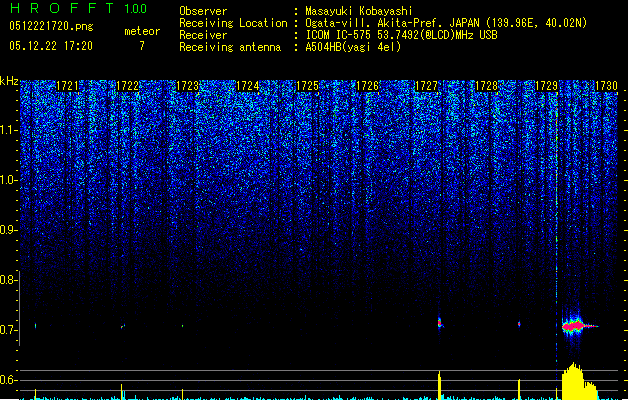Click the large yellow power peak after 1729
This screenshot has width=629, height=400.
point(579,382)
